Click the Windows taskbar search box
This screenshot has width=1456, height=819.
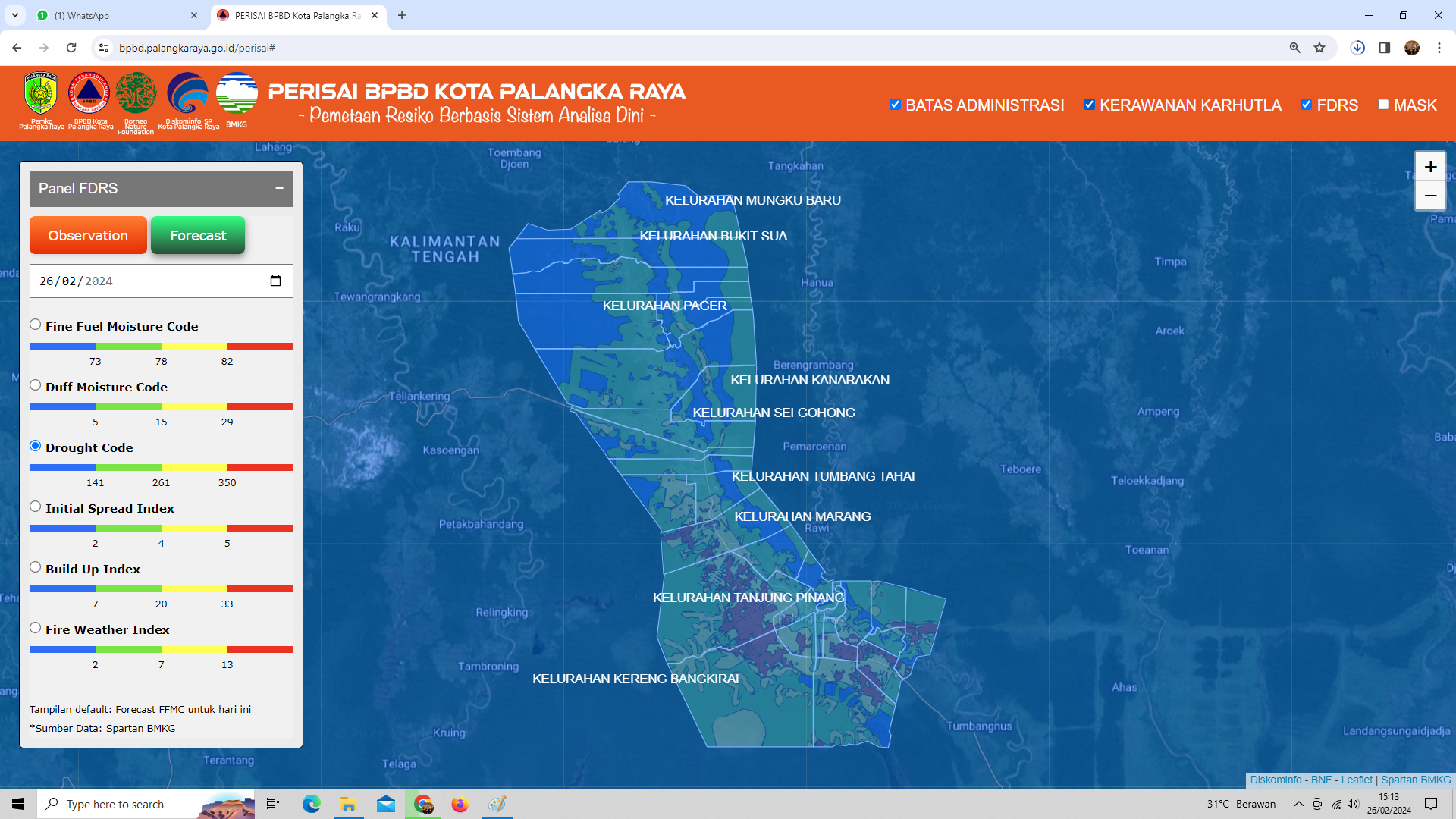point(146,804)
